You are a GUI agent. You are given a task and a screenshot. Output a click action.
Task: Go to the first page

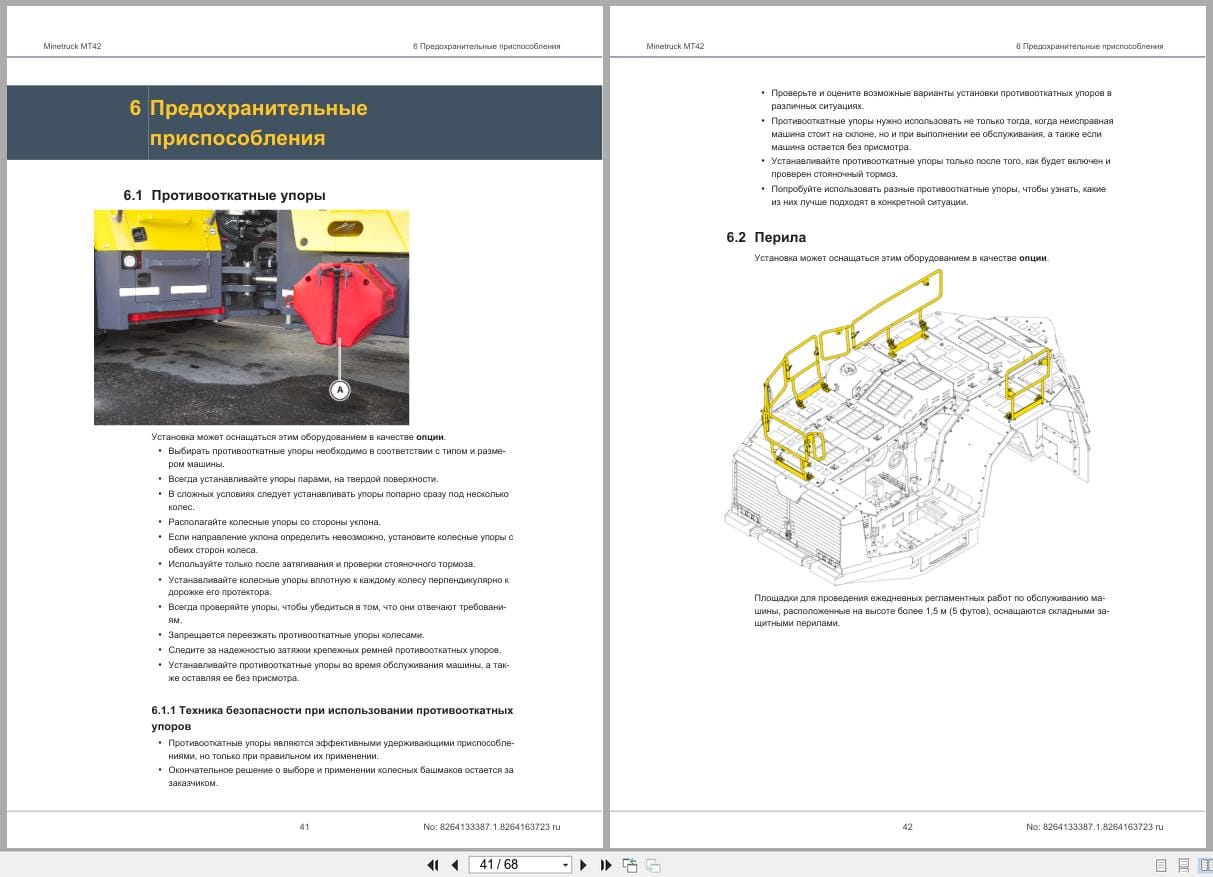click(x=433, y=865)
